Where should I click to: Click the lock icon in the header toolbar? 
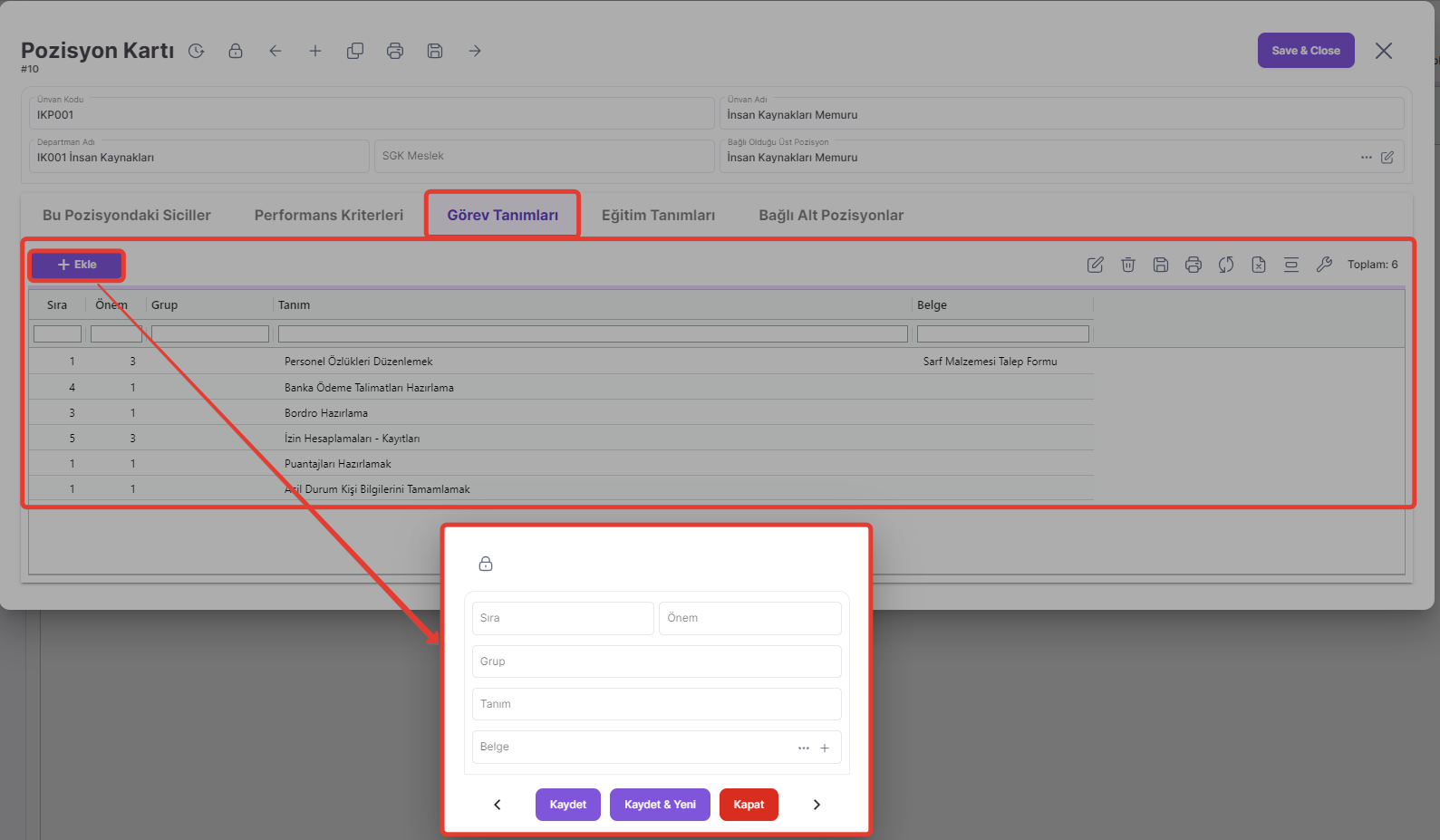[236, 51]
